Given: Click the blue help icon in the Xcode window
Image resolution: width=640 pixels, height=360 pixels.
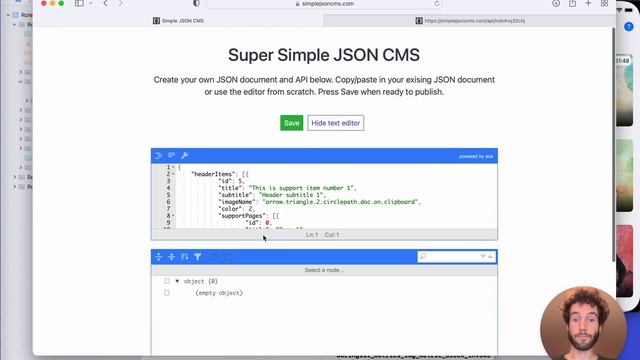Looking at the screenshot, I should click(629, 27).
